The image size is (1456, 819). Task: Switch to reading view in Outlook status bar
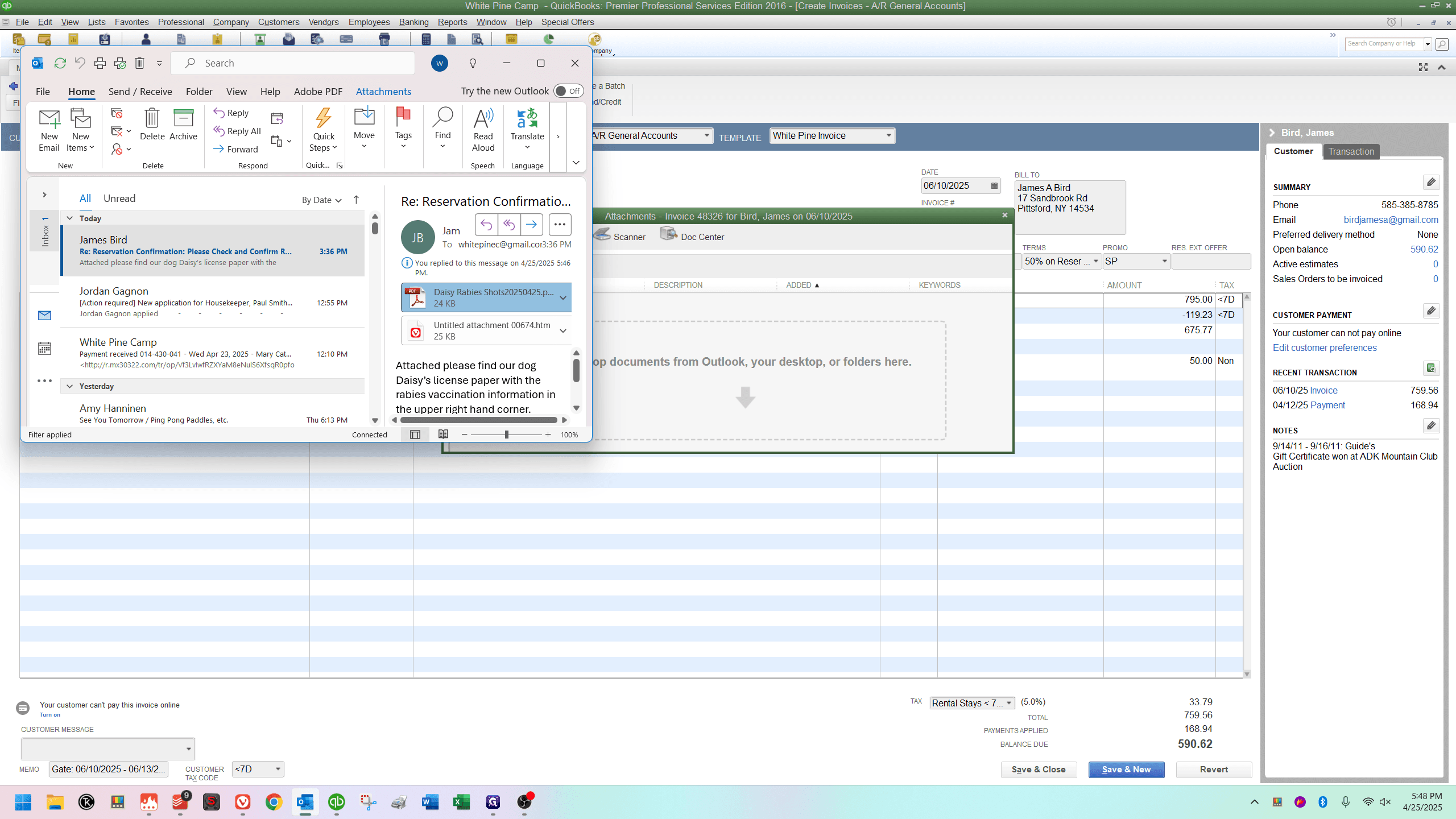coord(443,435)
